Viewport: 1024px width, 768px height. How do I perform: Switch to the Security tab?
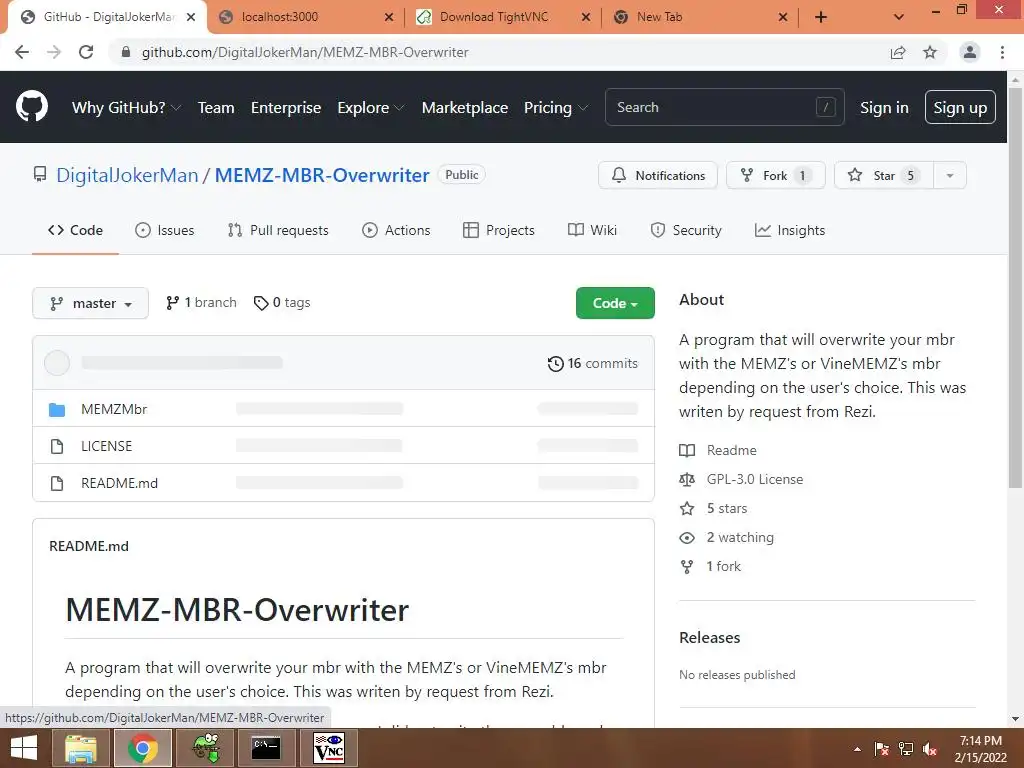pos(686,230)
